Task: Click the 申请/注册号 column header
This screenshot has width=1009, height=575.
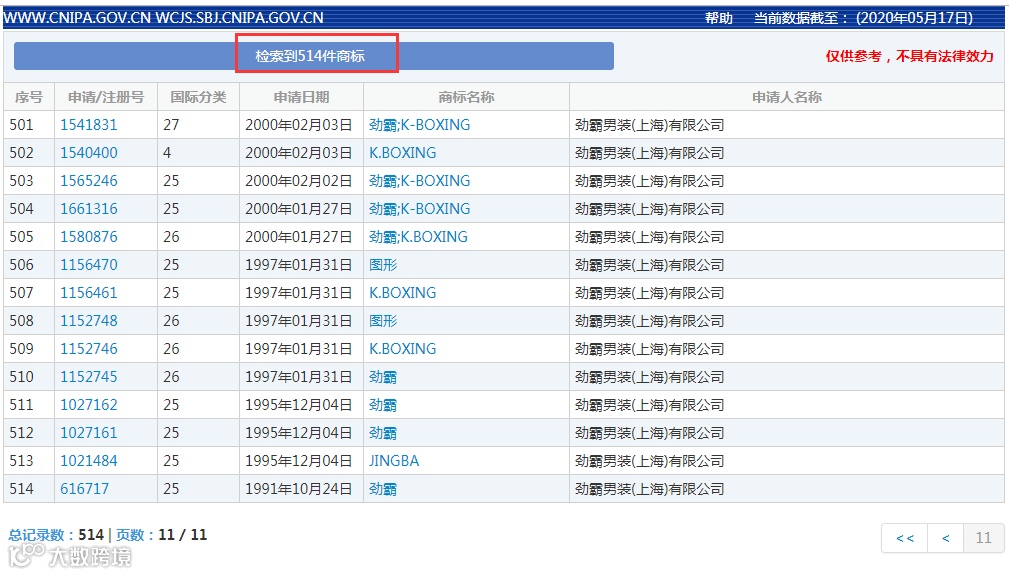Action: click(106, 97)
